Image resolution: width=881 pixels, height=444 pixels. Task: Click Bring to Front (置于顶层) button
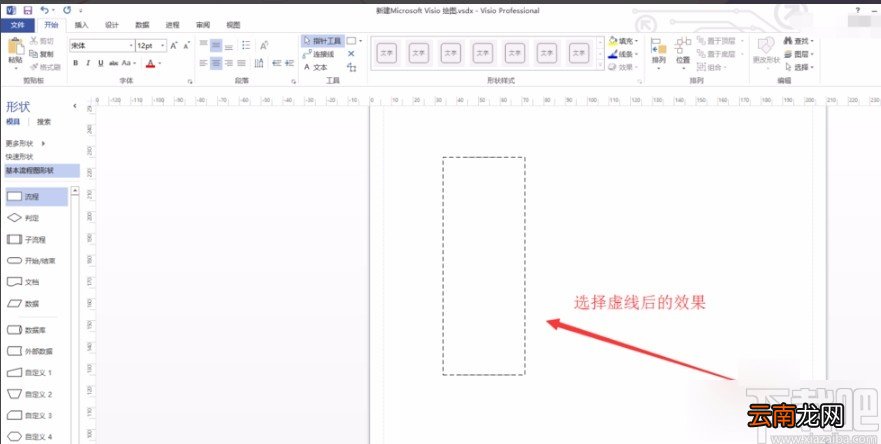[720, 41]
